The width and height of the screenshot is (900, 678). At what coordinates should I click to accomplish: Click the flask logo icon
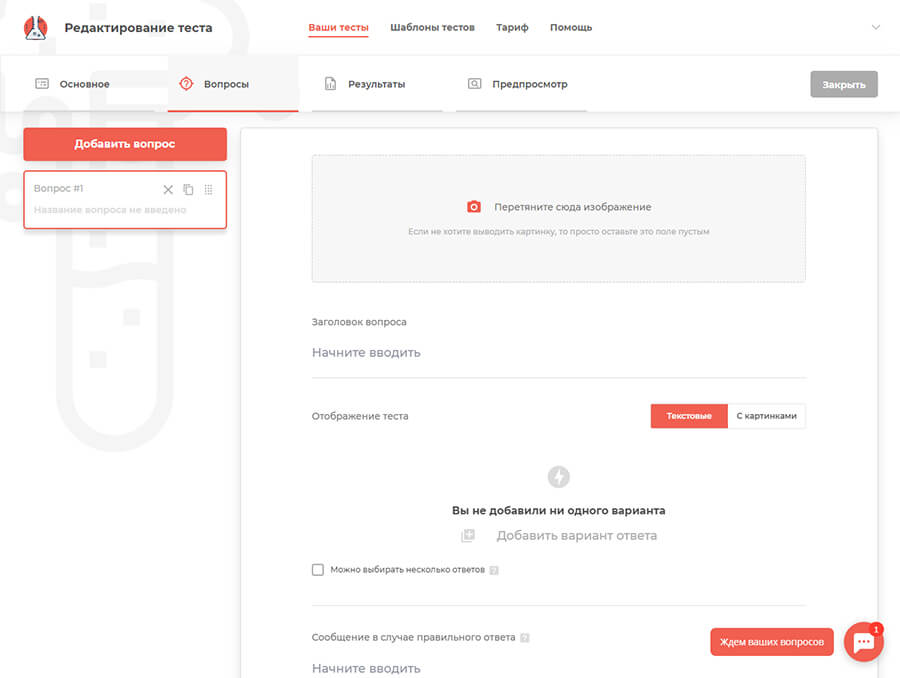pos(36,28)
